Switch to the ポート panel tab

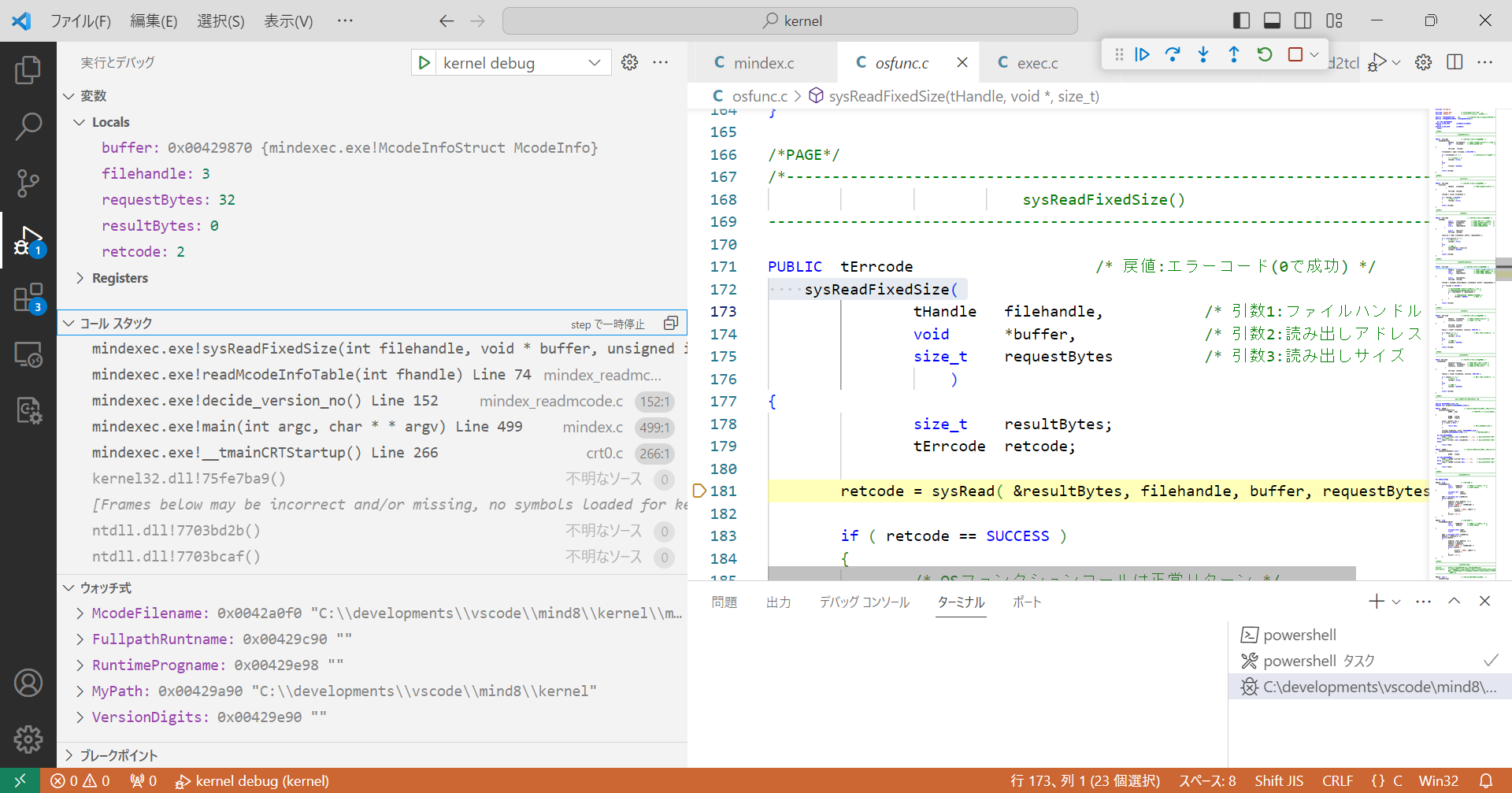point(1027,602)
